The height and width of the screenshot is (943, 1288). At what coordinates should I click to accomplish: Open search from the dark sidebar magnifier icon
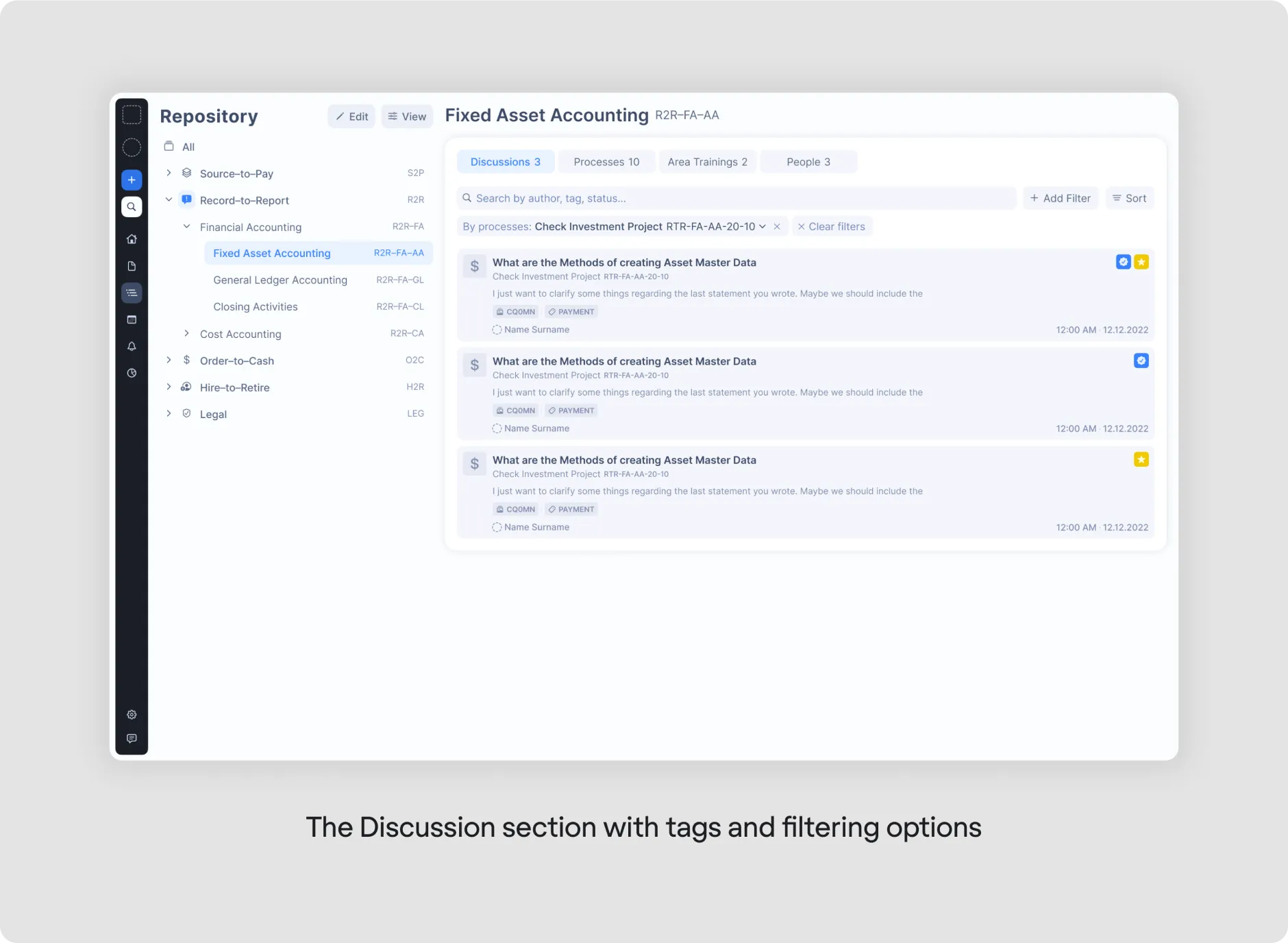132,207
